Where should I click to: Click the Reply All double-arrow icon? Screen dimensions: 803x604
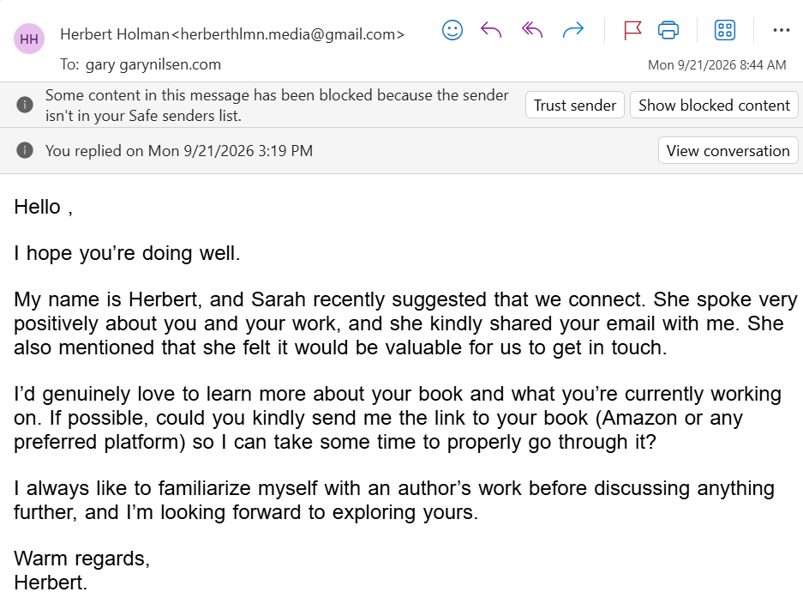tap(532, 30)
